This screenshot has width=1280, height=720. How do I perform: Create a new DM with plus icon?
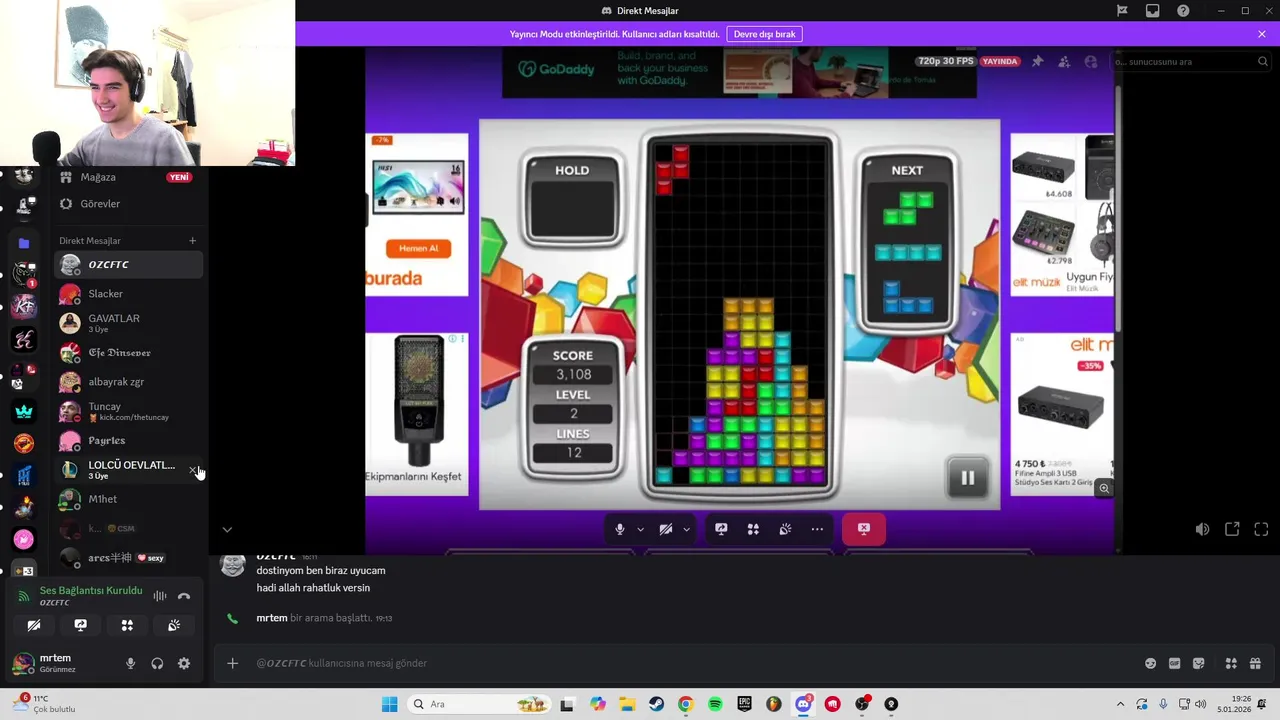(x=193, y=240)
